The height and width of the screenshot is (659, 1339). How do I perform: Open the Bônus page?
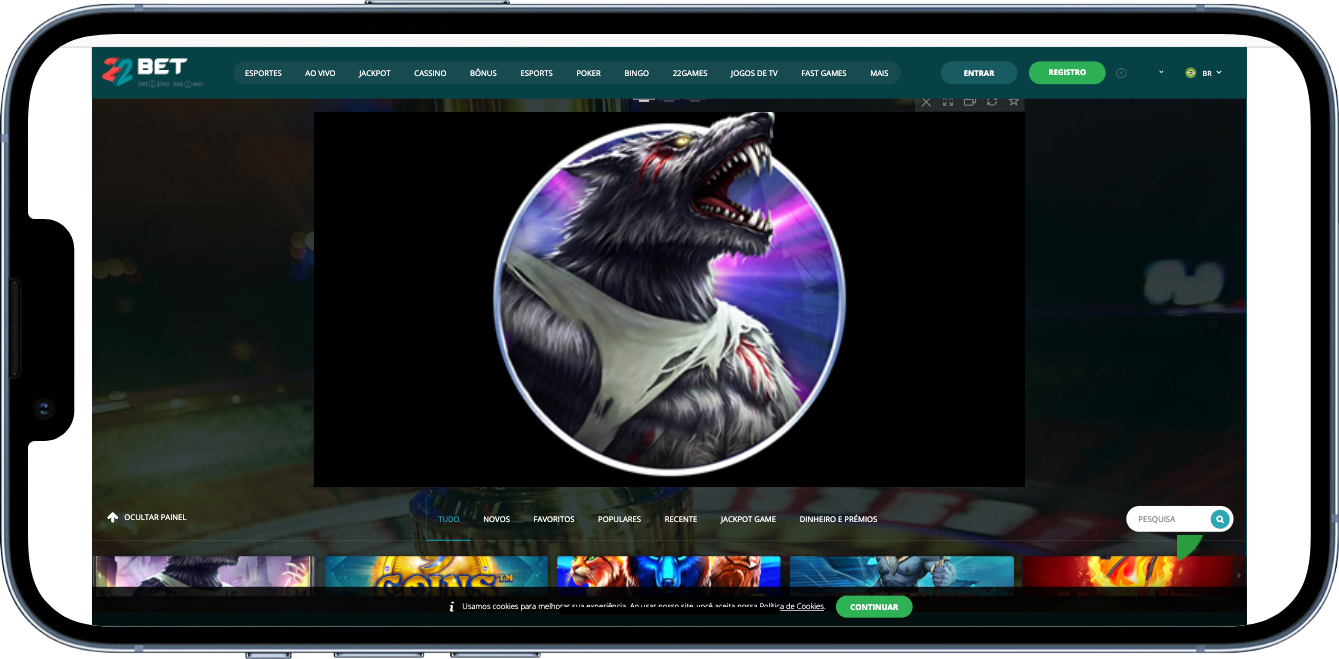[483, 73]
